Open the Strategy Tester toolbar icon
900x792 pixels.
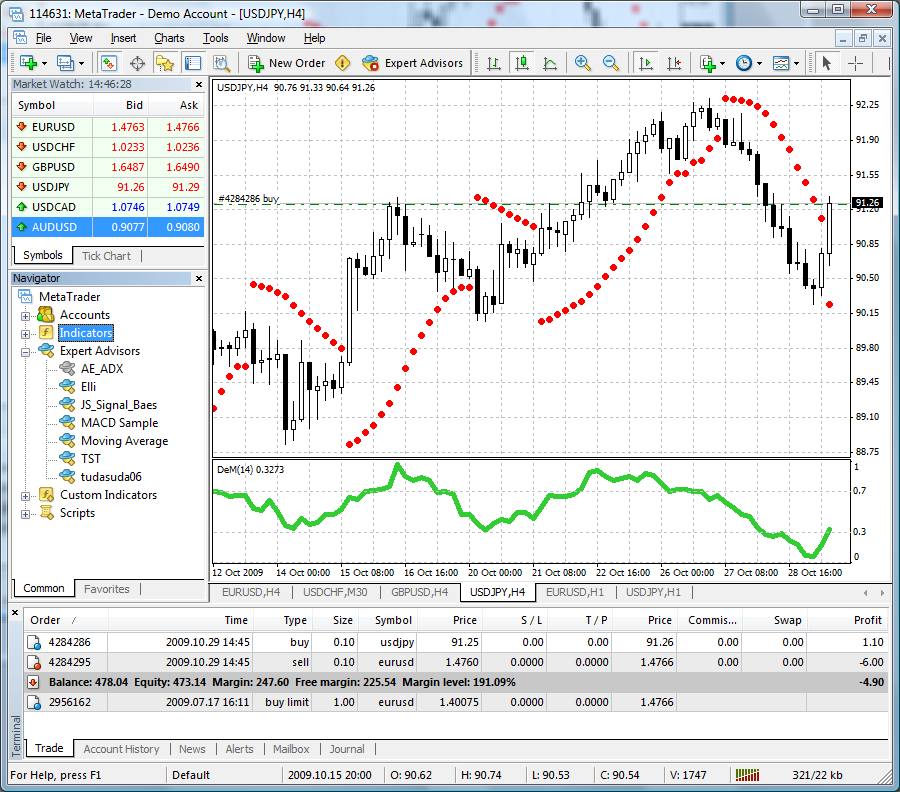(x=221, y=63)
